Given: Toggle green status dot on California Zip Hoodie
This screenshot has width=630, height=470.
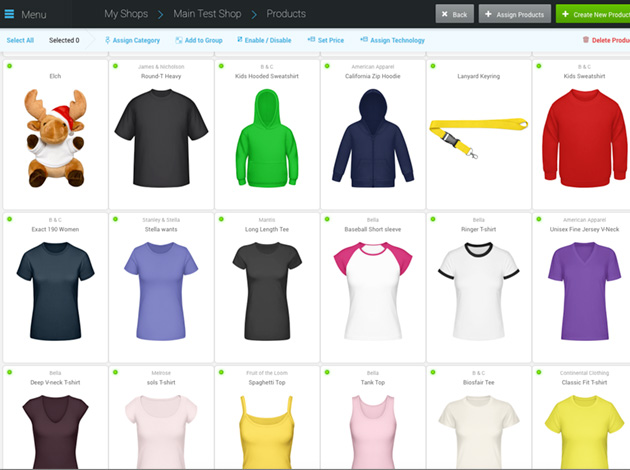Looking at the screenshot, I should [327, 66].
